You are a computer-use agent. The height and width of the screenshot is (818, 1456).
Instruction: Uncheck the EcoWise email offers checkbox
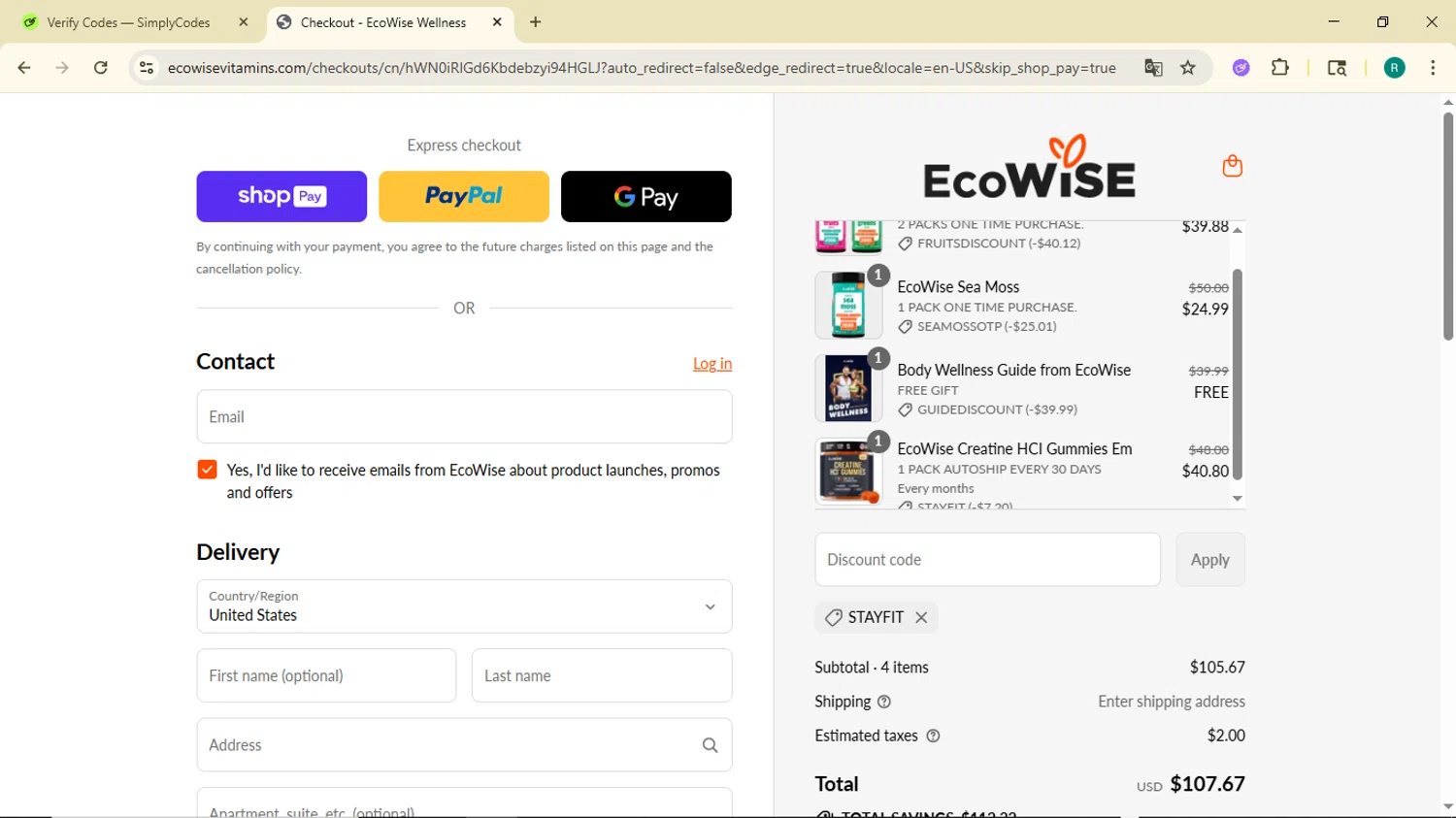pos(207,470)
